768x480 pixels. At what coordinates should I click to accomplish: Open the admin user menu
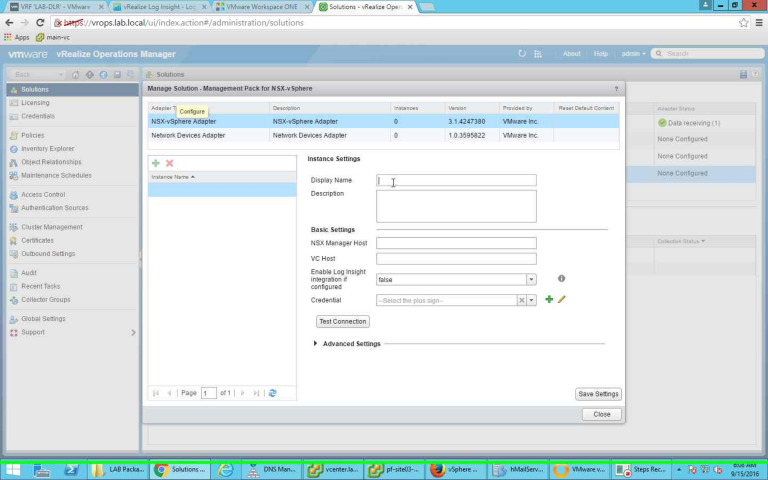[x=633, y=54]
